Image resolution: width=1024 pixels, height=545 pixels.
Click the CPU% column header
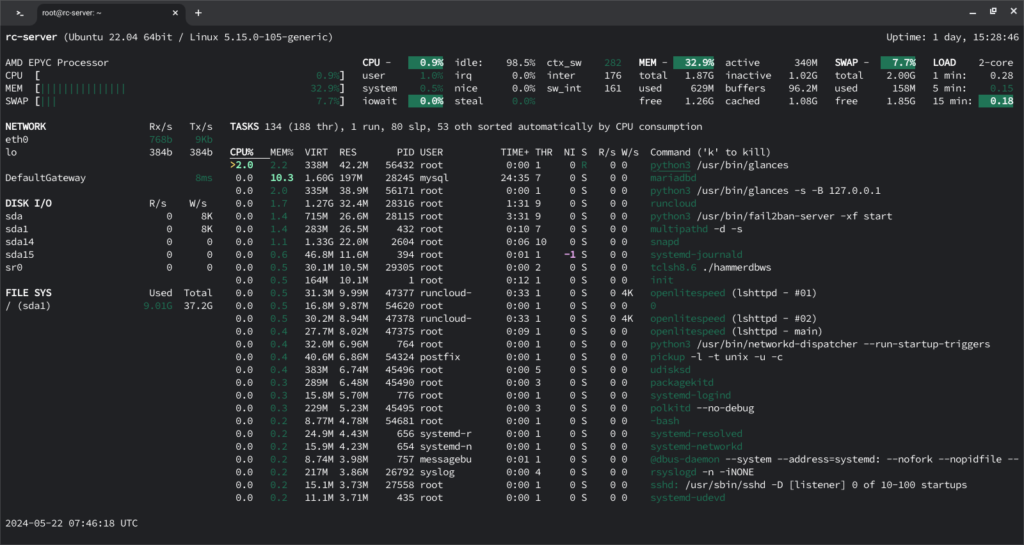coord(242,153)
